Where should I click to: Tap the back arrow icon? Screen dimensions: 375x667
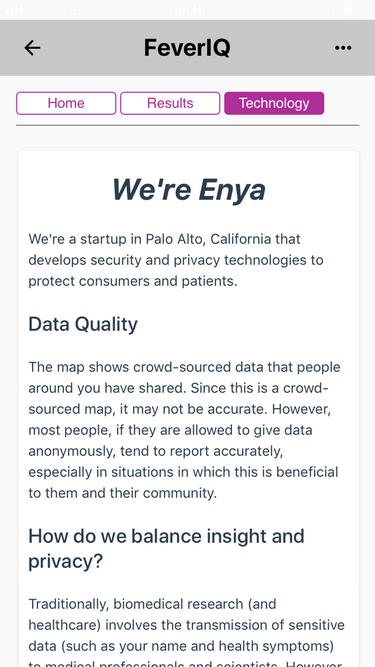coord(32,48)
